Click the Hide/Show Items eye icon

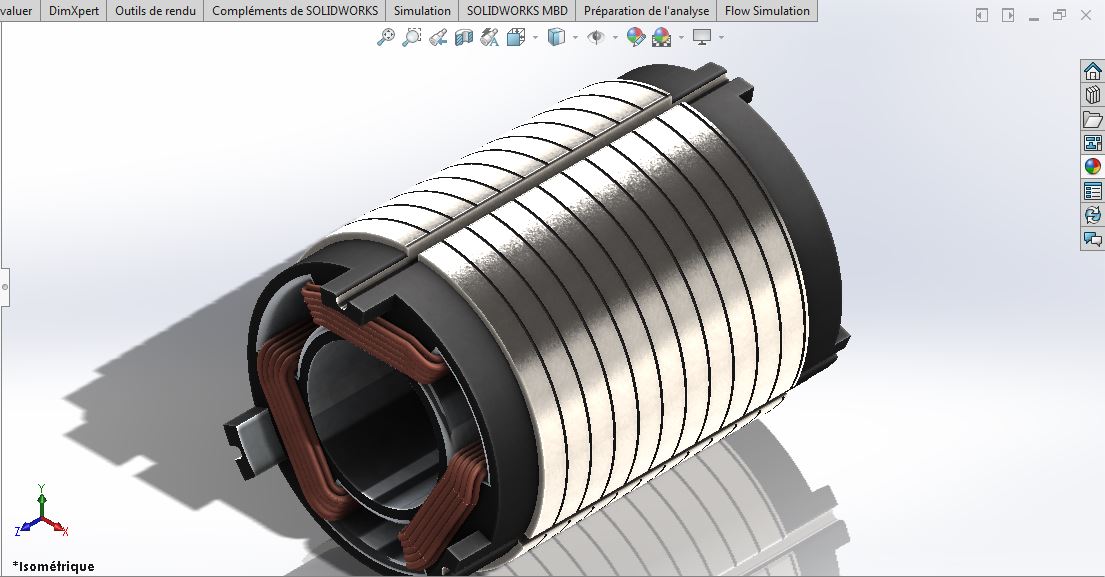tap(596, 37)
